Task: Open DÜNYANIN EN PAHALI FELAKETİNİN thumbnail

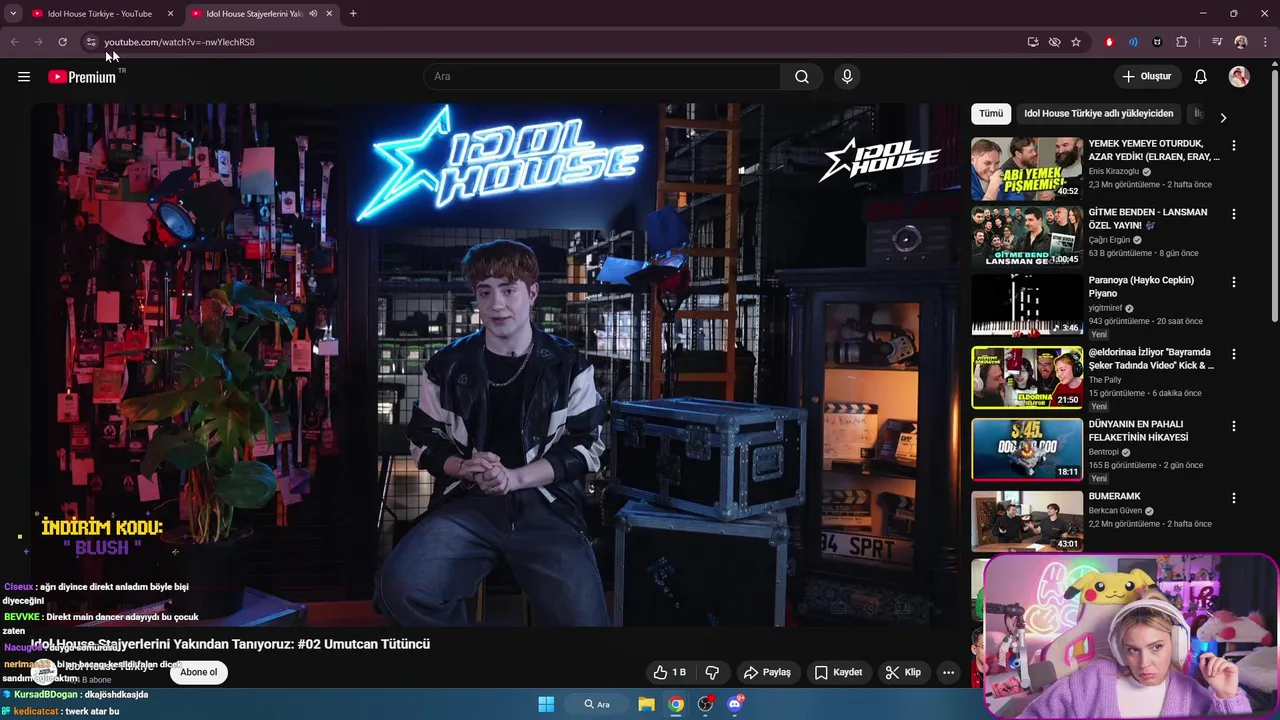Action: tap(1027, 449)
